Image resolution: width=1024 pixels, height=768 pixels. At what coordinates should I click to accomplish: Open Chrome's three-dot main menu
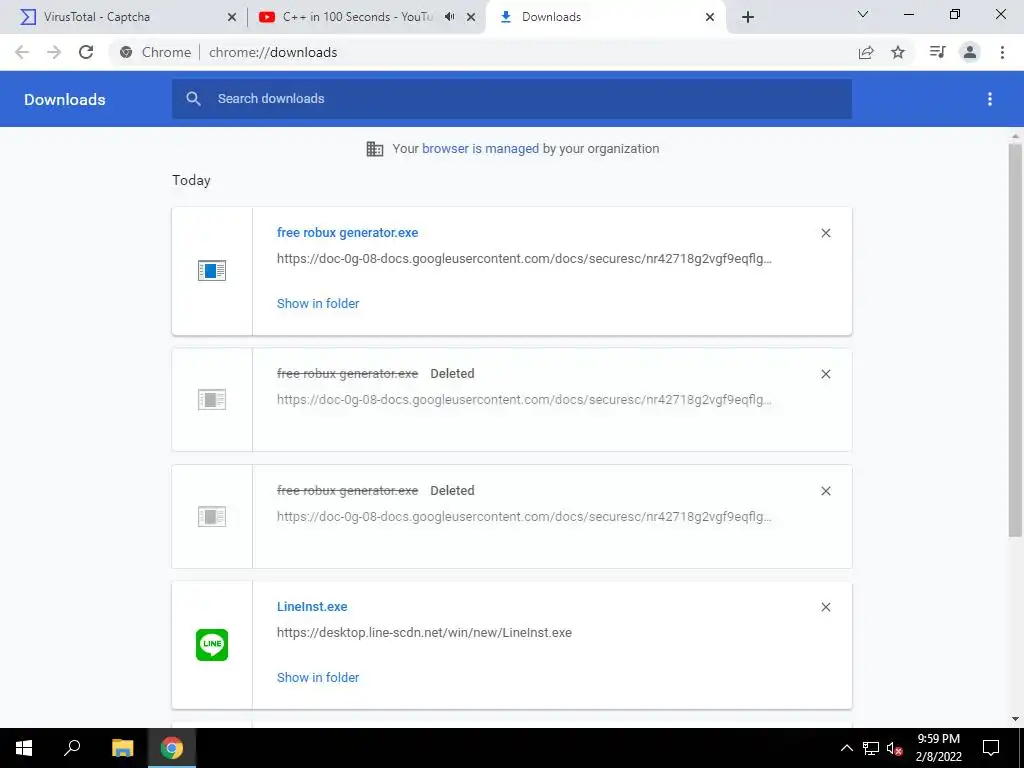(1002, 52)
